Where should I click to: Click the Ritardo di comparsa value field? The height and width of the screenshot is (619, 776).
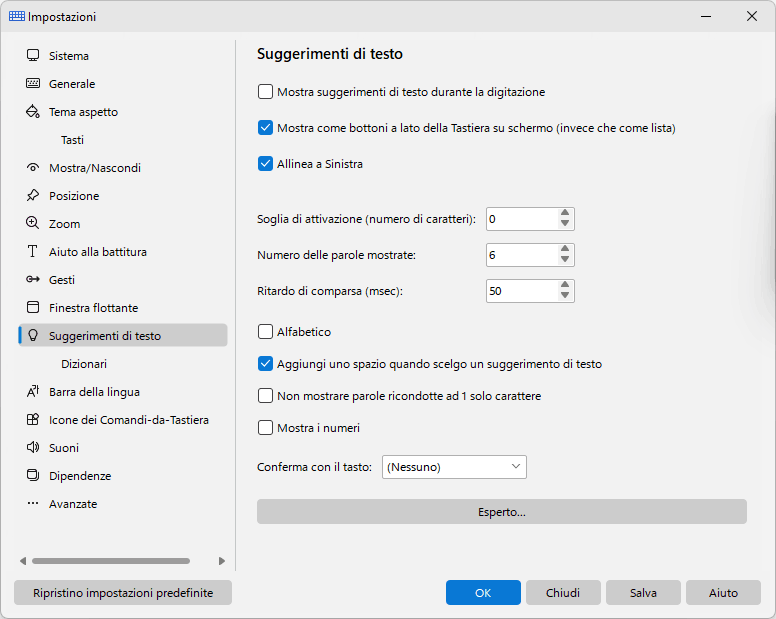pyautogui.click(x=522, y=291)
